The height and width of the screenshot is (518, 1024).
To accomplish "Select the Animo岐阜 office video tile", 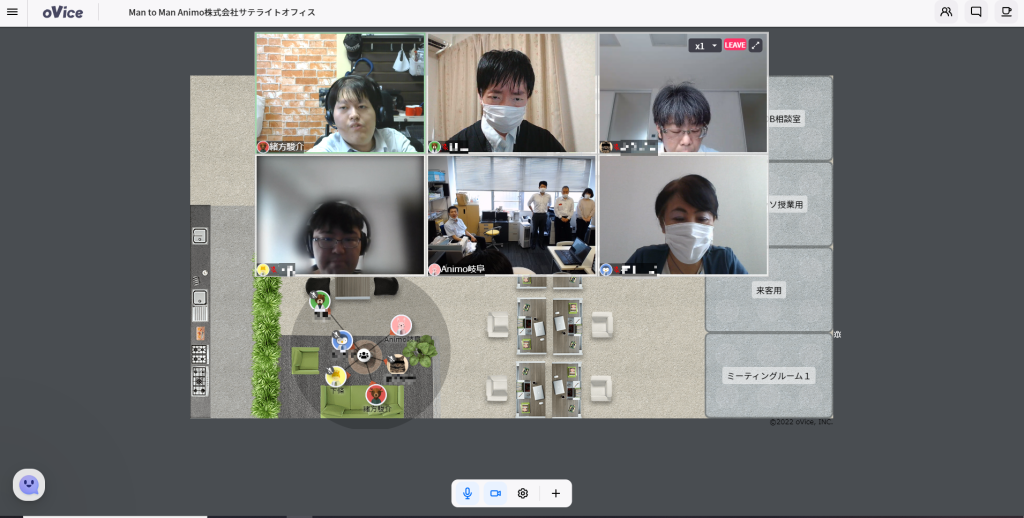I will (x=512, y=215).
